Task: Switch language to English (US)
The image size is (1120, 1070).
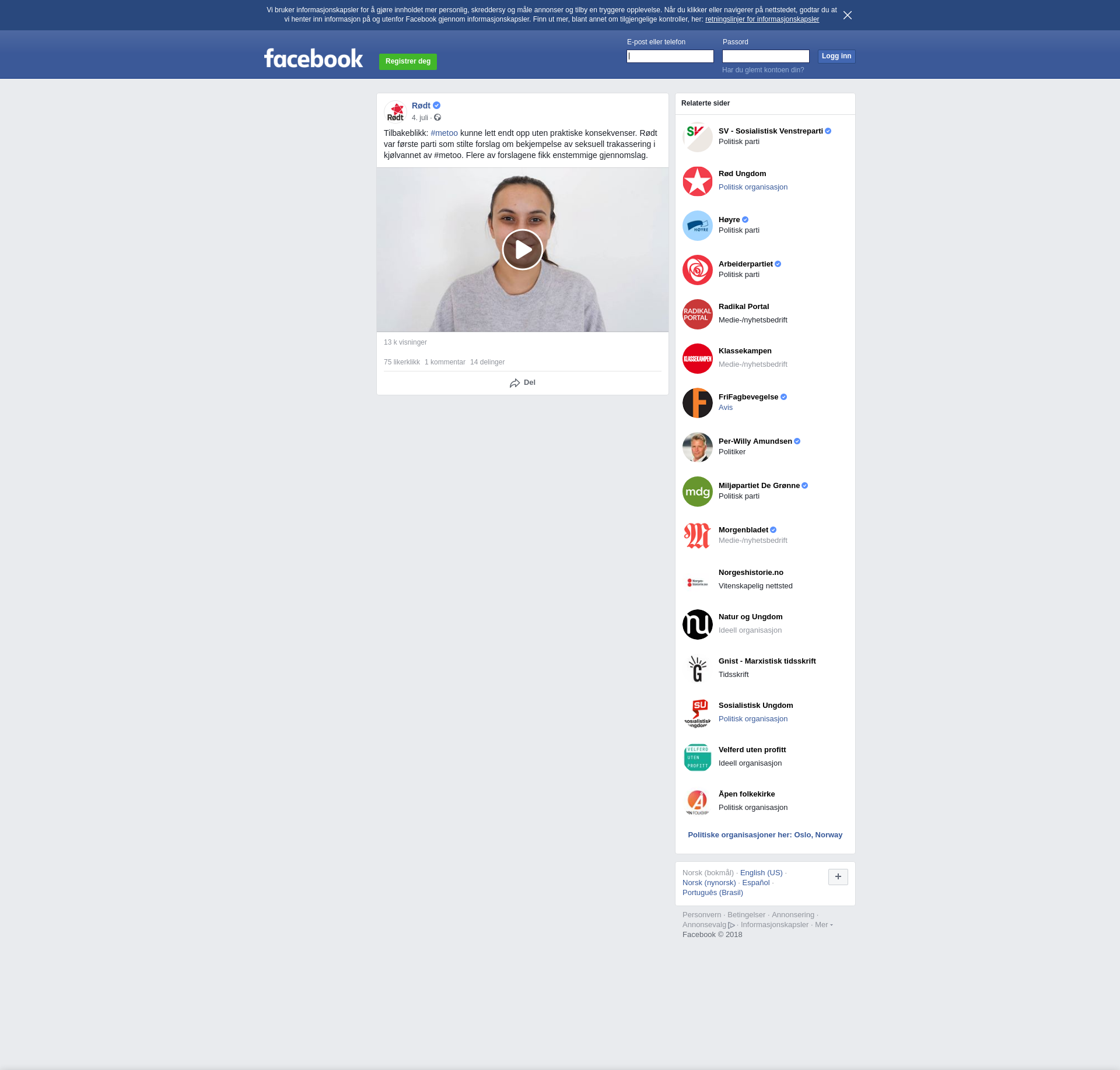Action: 761,873
